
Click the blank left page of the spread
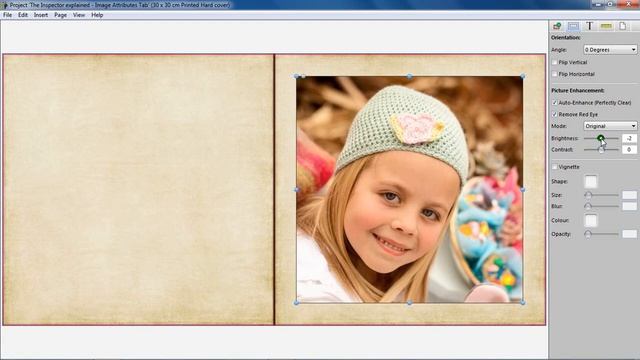click(138, 189)
